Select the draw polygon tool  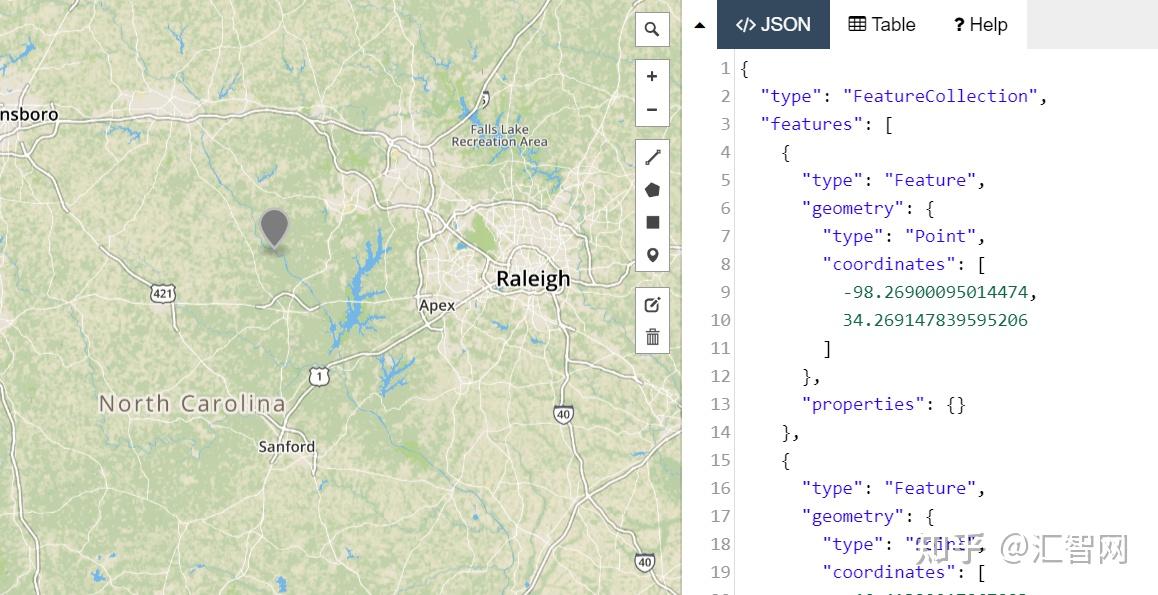[x=652, y=189]
